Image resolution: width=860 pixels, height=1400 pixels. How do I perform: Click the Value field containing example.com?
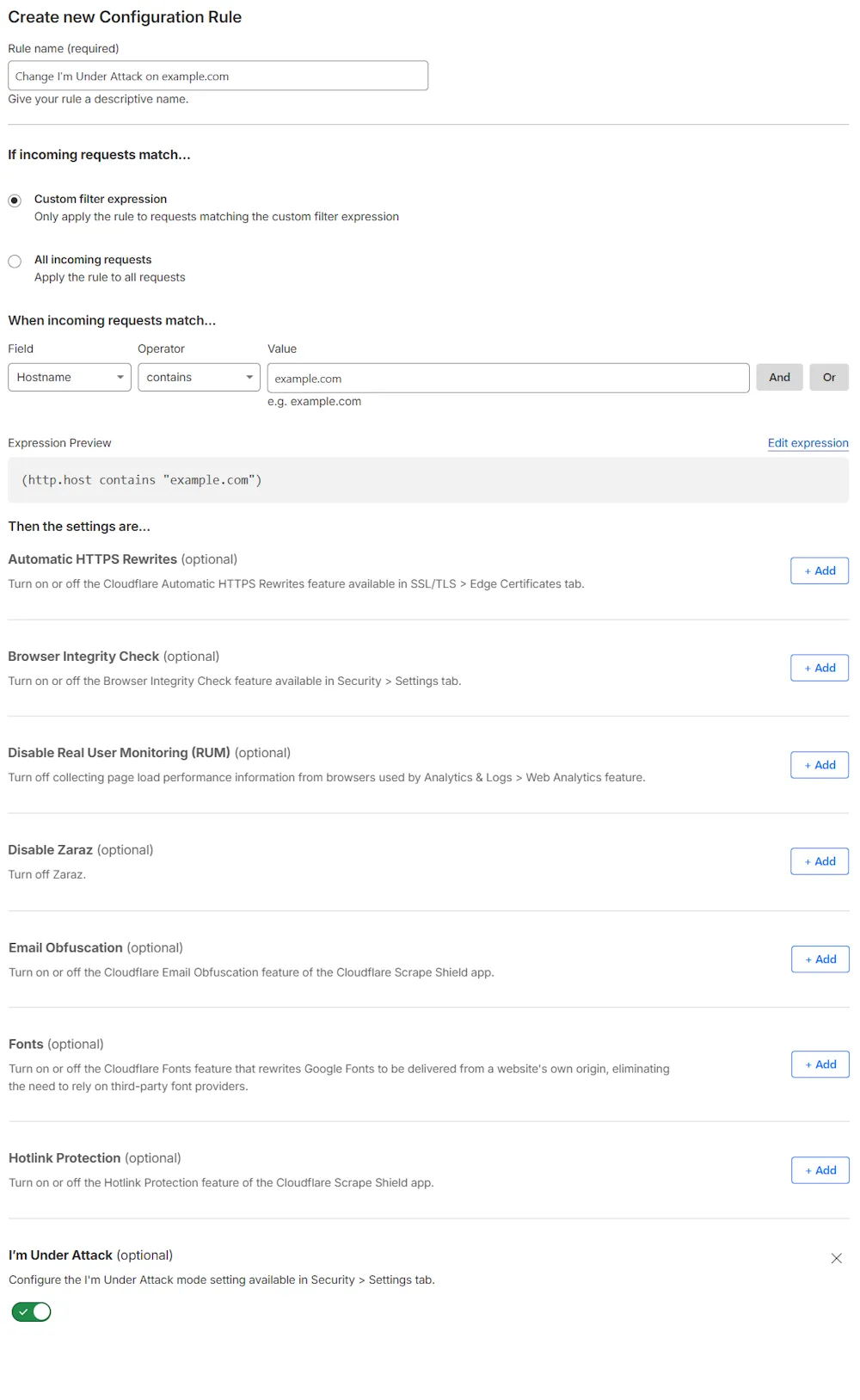507,378
